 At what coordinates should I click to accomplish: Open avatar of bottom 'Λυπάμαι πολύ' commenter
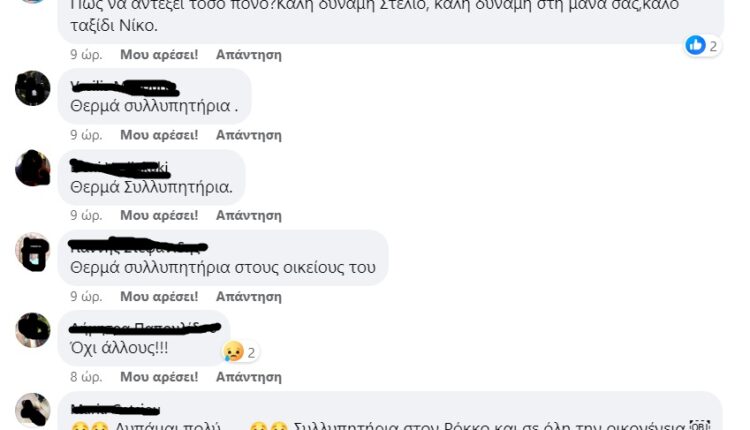pyautogui.click(x=33, y=410)
